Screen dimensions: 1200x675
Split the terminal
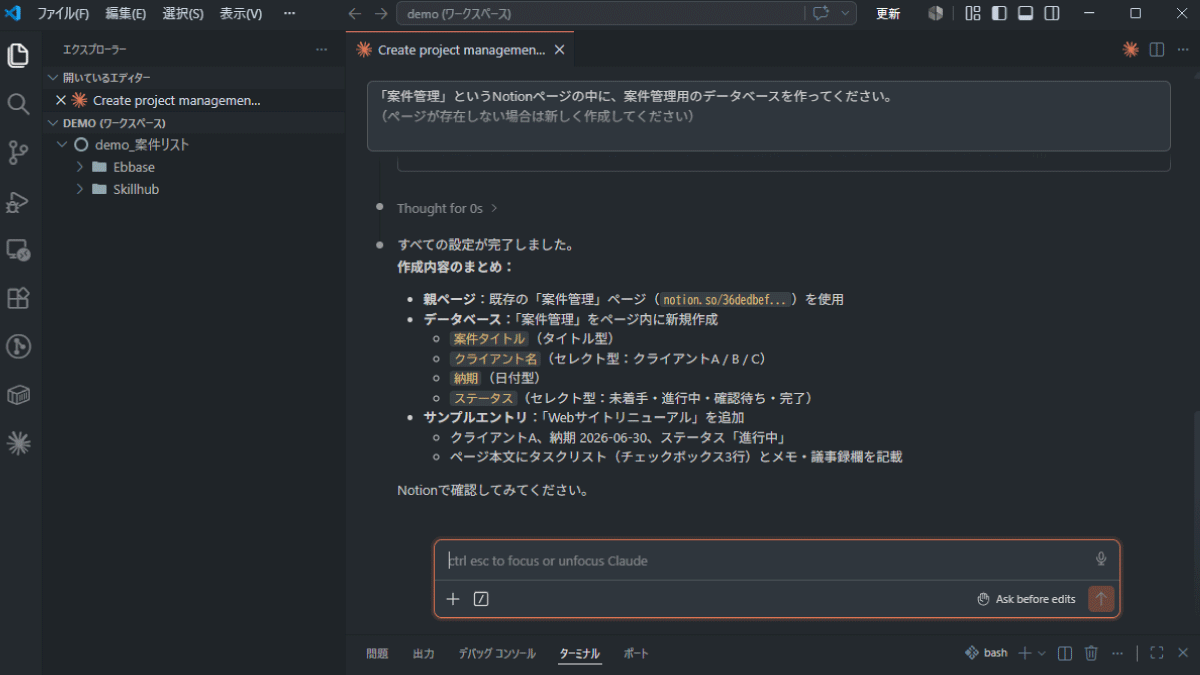pos(1065,653)
